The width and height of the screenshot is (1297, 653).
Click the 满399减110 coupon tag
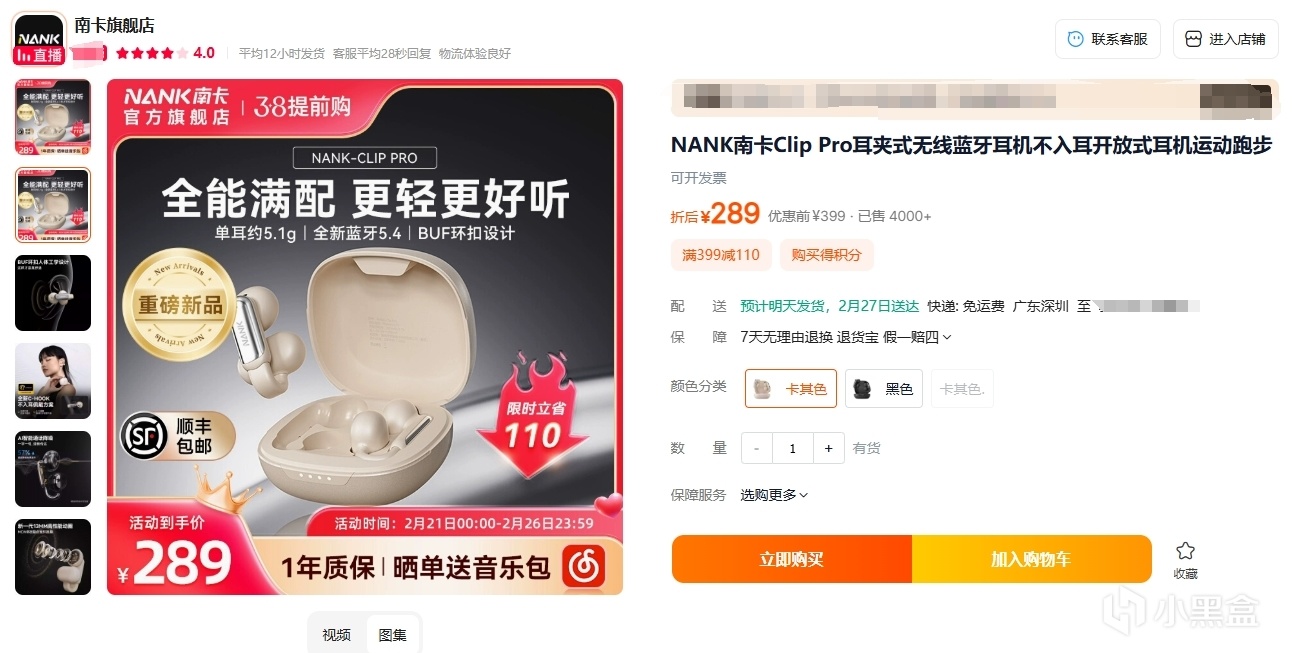pyautogui.click(x=721, y=255)
